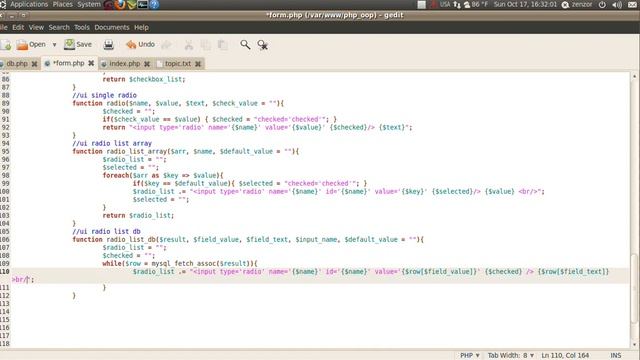Open the System menu in top panel
Screen dimensions: 640x360
coord(89,4)
